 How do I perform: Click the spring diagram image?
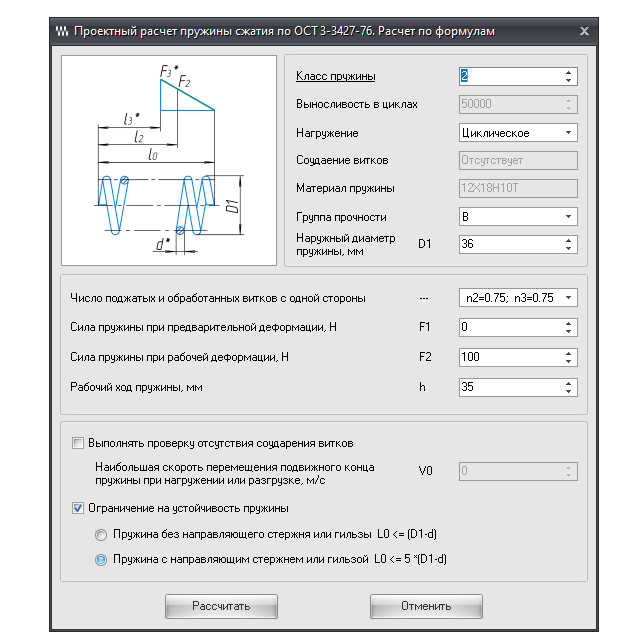[x=169, y=161]
